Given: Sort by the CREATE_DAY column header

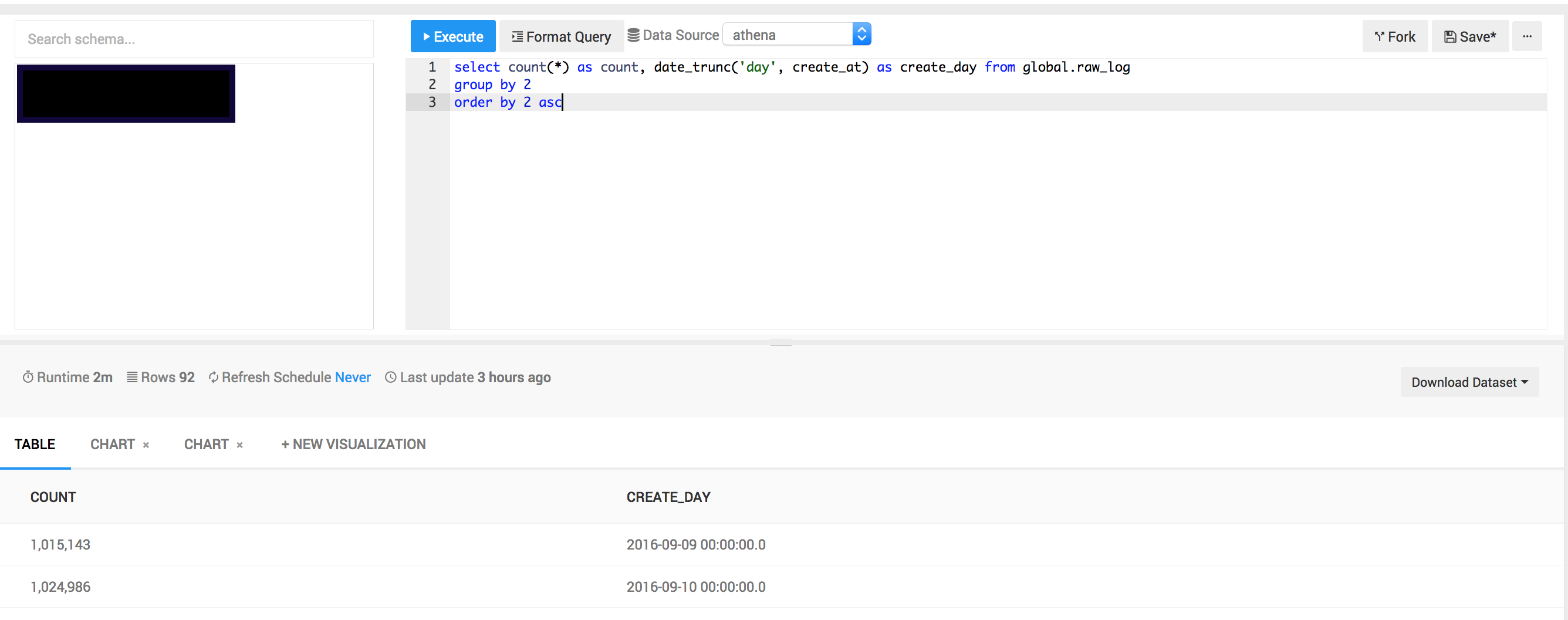Looking at the screenshot, I should [668, 497].
